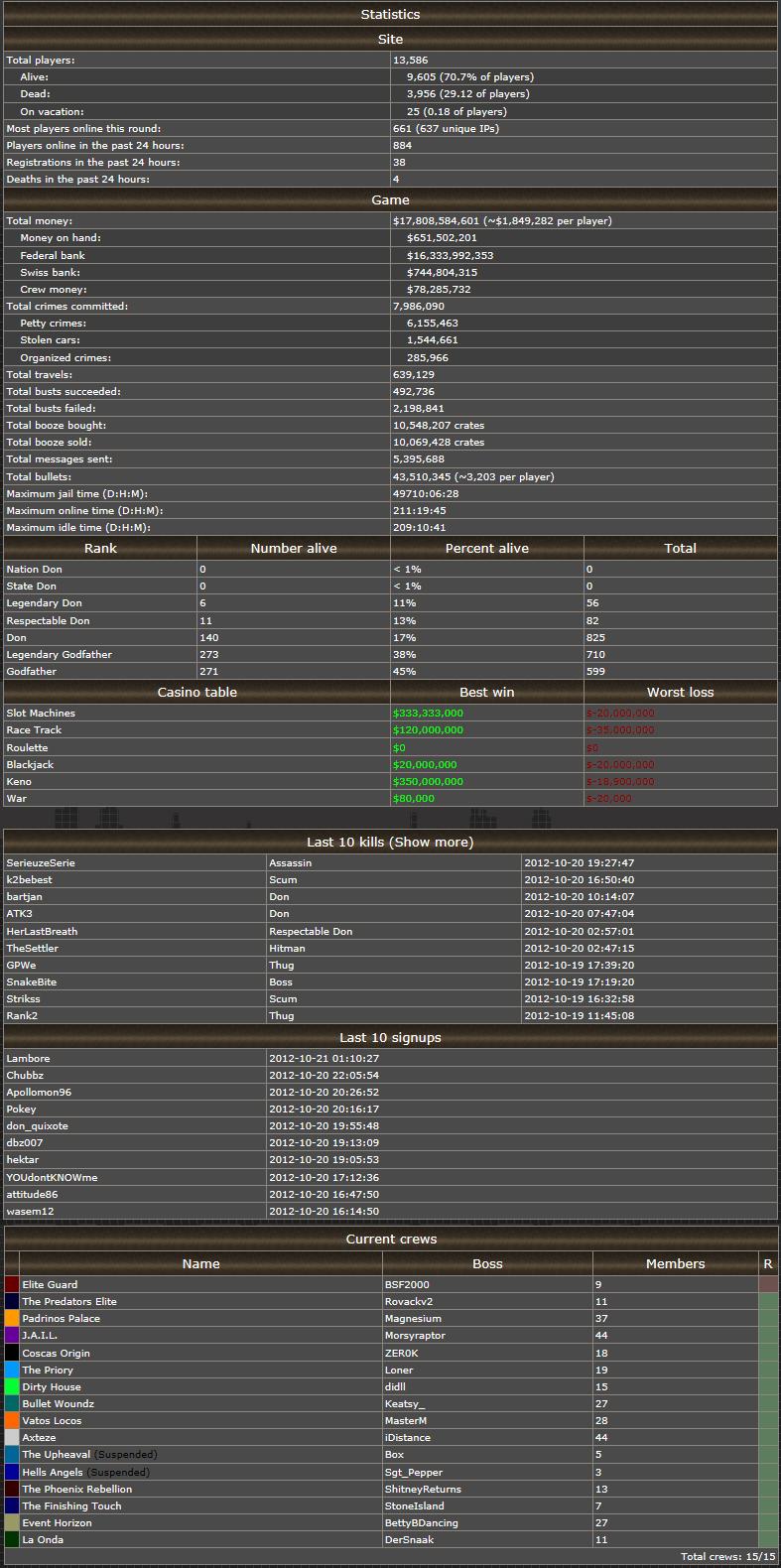Click the Padrinos Palace orange color swatch
The height and width of the screenshot is (1568, 781).
pos(12,1318)
